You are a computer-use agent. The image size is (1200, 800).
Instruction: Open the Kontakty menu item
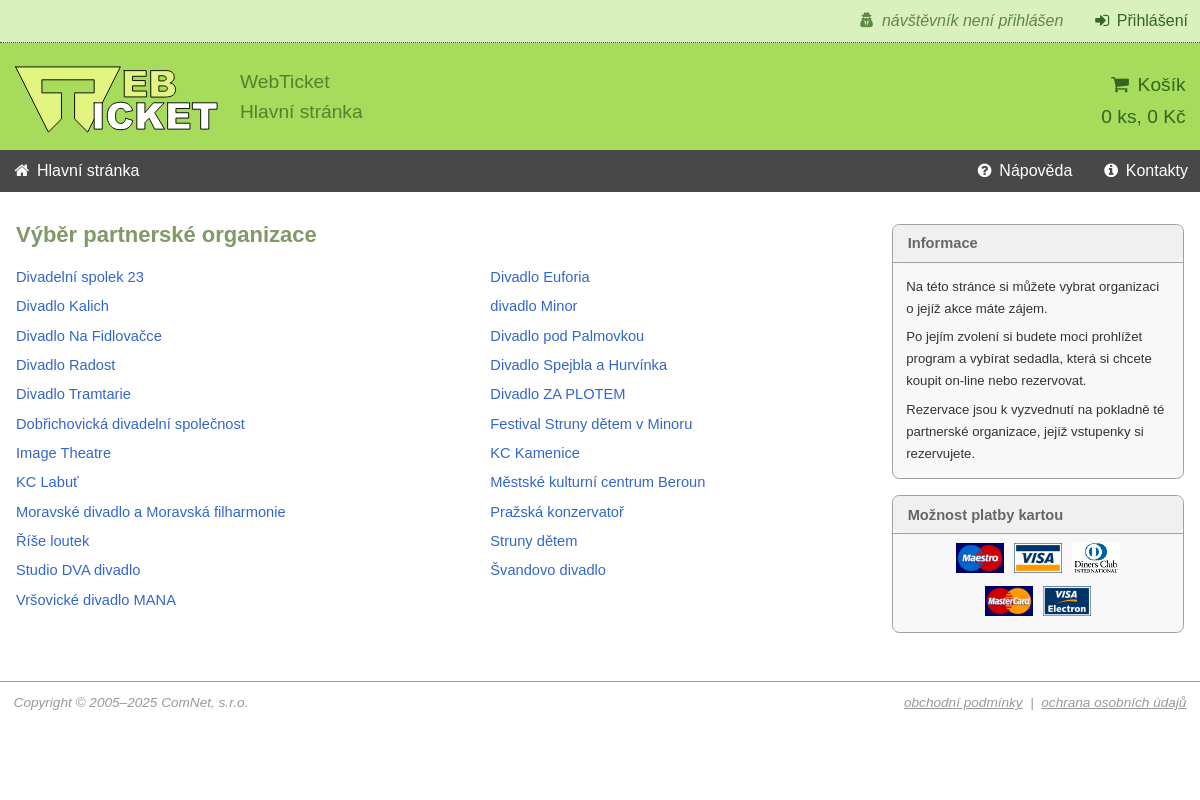click(x=1156, y=170)
